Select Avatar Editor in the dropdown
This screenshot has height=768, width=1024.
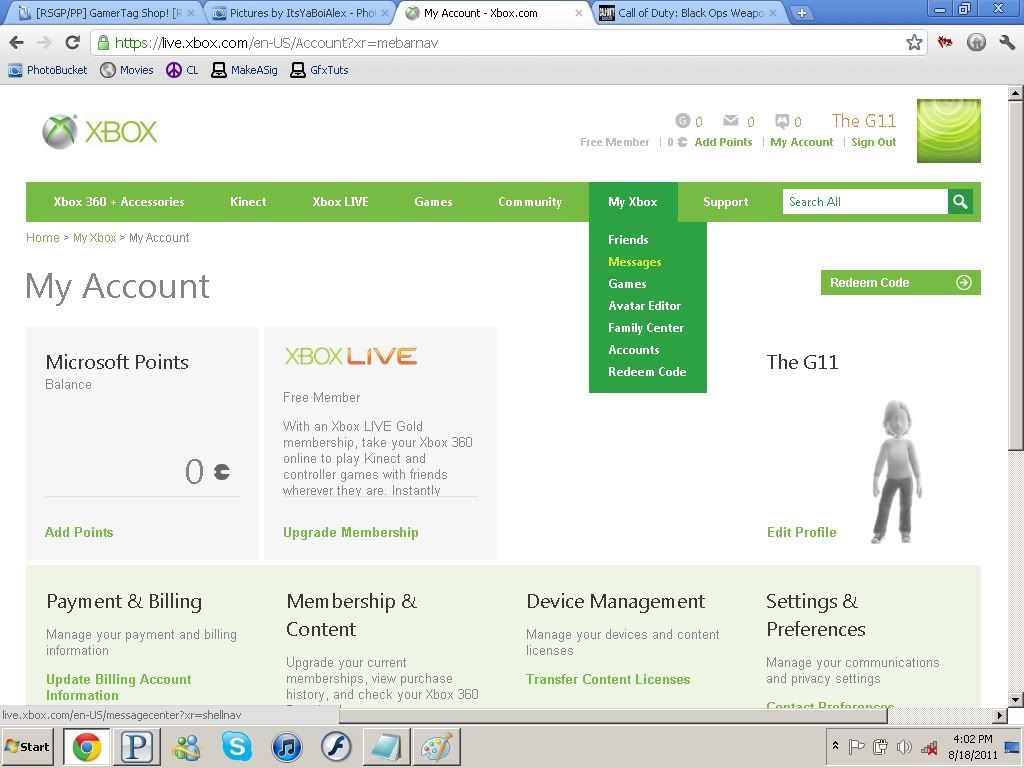click(x=645, y=306)
